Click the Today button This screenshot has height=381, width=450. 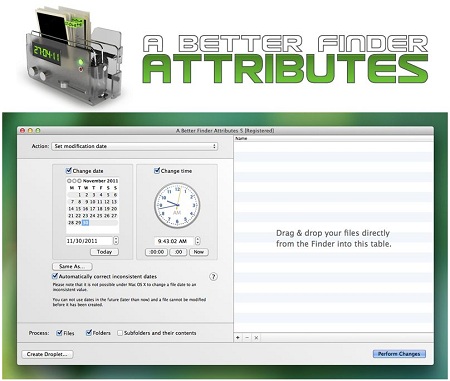click(x=104, y=252)
